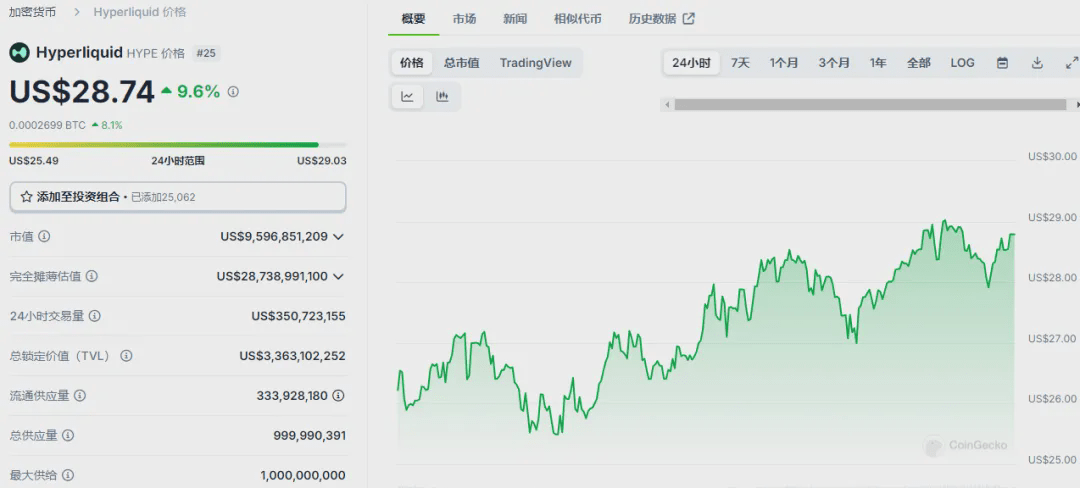This screenshot has height=488, width=1080.
Task: Select the line chart view icon
Action: [x=408, y=96]
